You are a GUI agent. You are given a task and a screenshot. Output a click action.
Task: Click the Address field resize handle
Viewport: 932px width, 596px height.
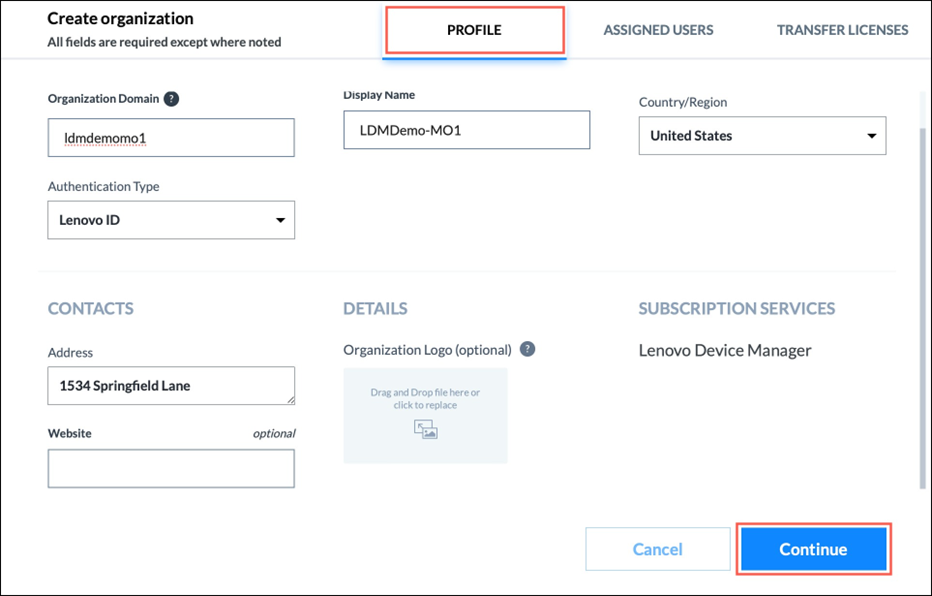pyautogui.click(x=291, y=401)
